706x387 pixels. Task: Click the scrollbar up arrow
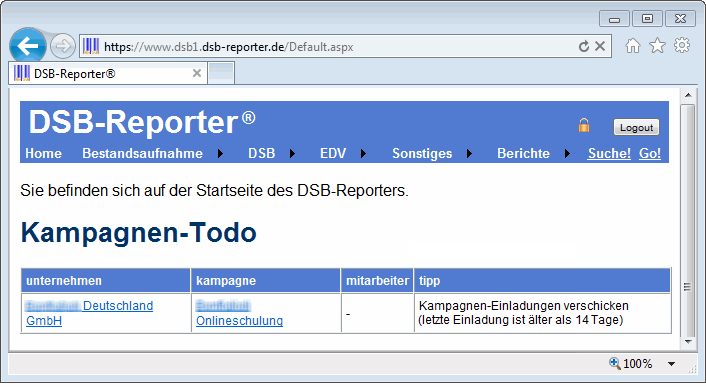pyautogui.click(x=688, y=95)
